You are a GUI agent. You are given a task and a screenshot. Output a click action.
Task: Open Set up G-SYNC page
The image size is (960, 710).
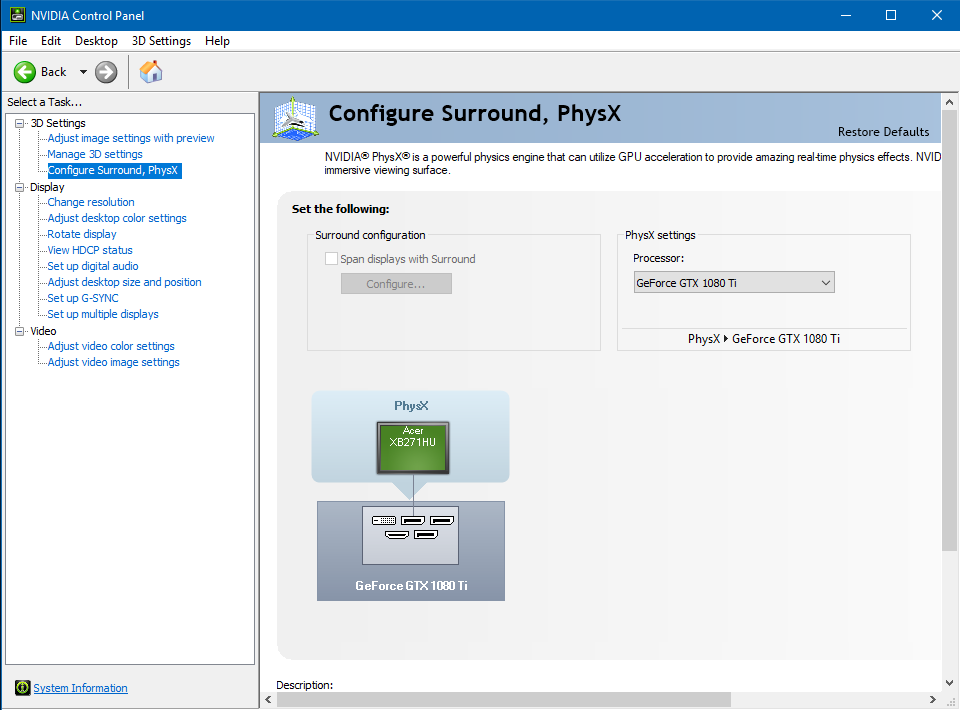pyautogui.click(x=83, y=298)
